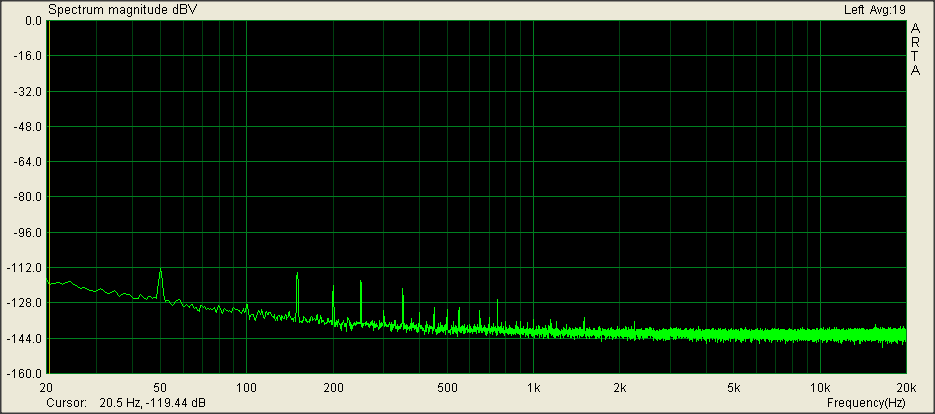
Task: Click the "Left Avg:19" readout
Action: pyautogui.click(x=875, y=10)
